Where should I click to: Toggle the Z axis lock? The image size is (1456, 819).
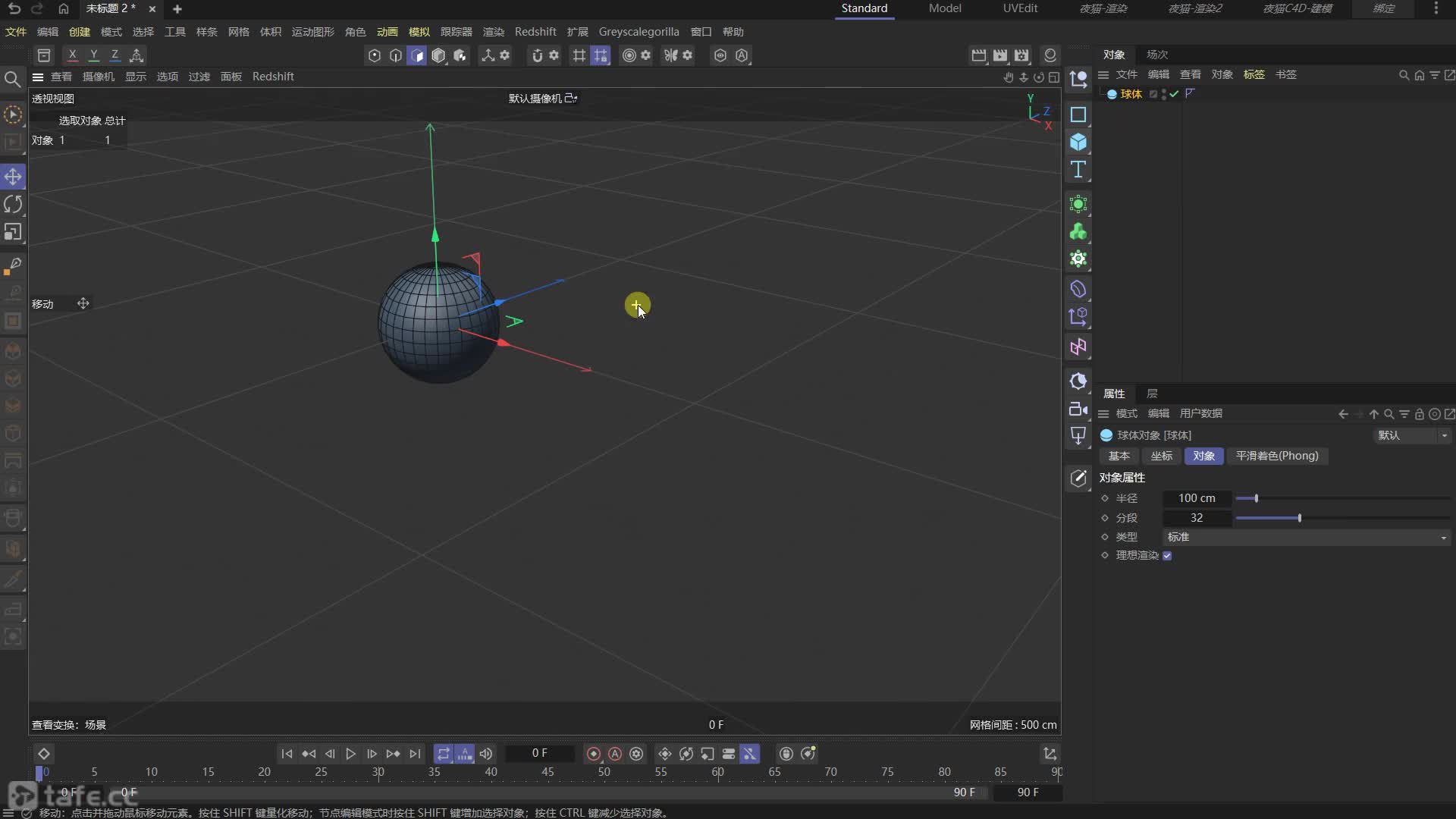tap(115, 55)
